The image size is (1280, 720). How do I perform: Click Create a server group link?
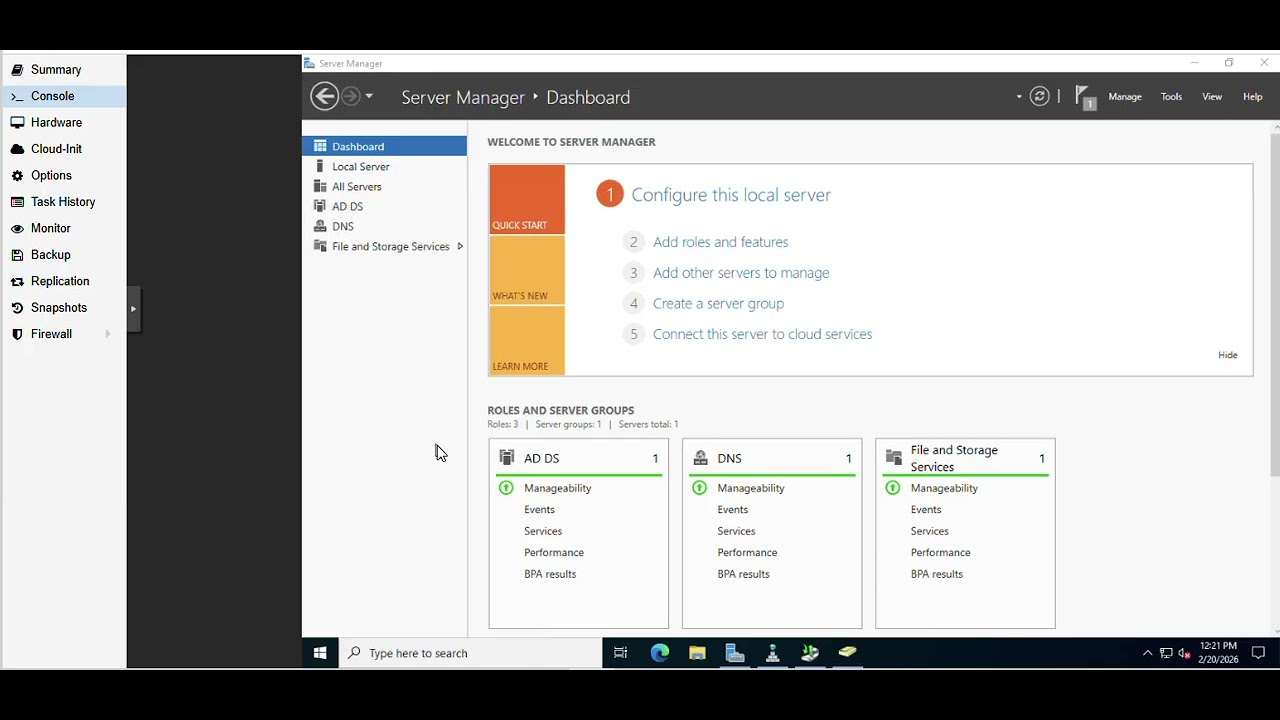click(x=718, y=304)
